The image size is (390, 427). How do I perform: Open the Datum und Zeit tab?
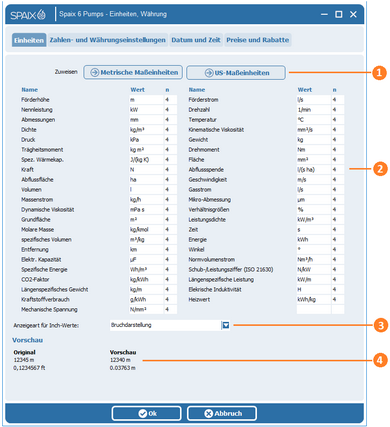pos(196,40)
